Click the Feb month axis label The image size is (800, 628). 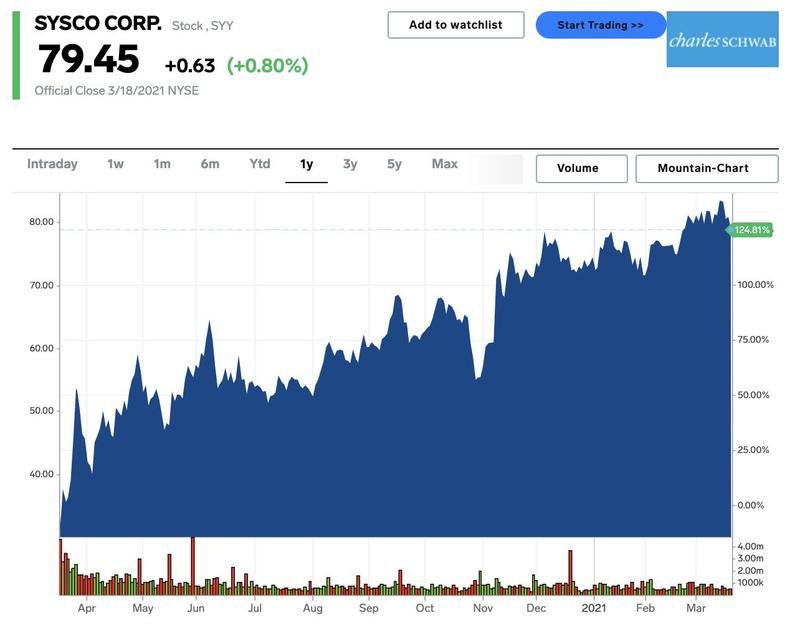click(x=645, y=608)
